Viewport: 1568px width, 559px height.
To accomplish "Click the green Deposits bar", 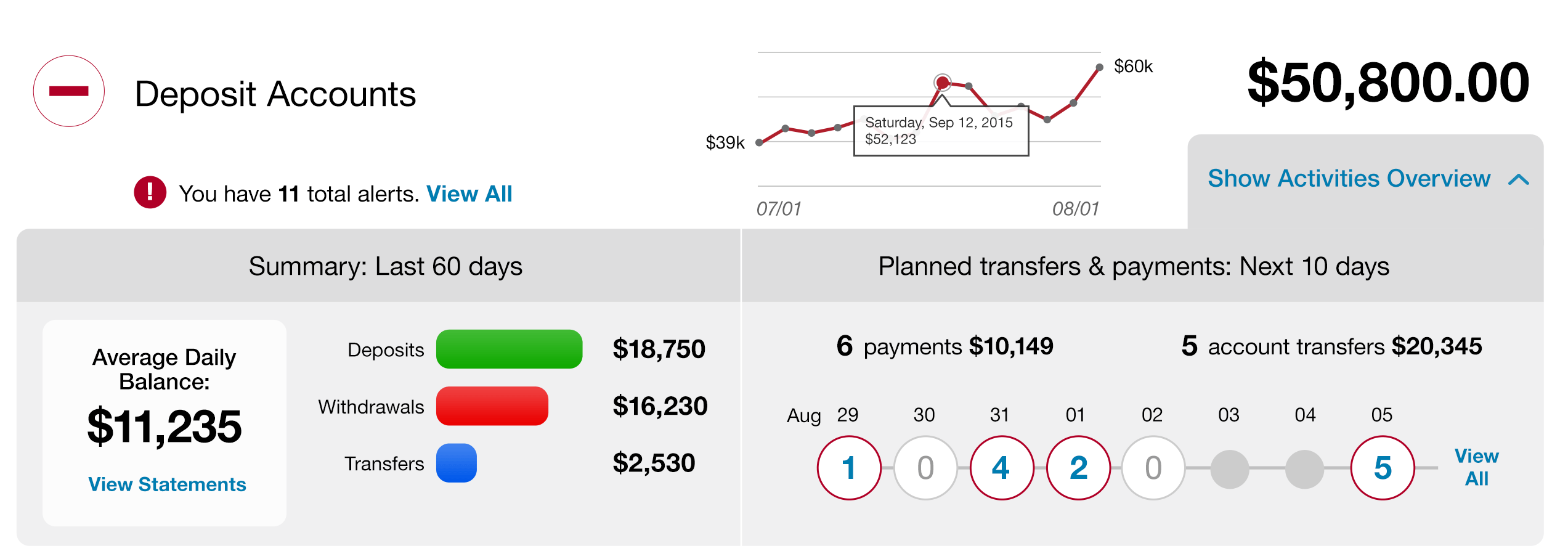I will click(509, 349).
